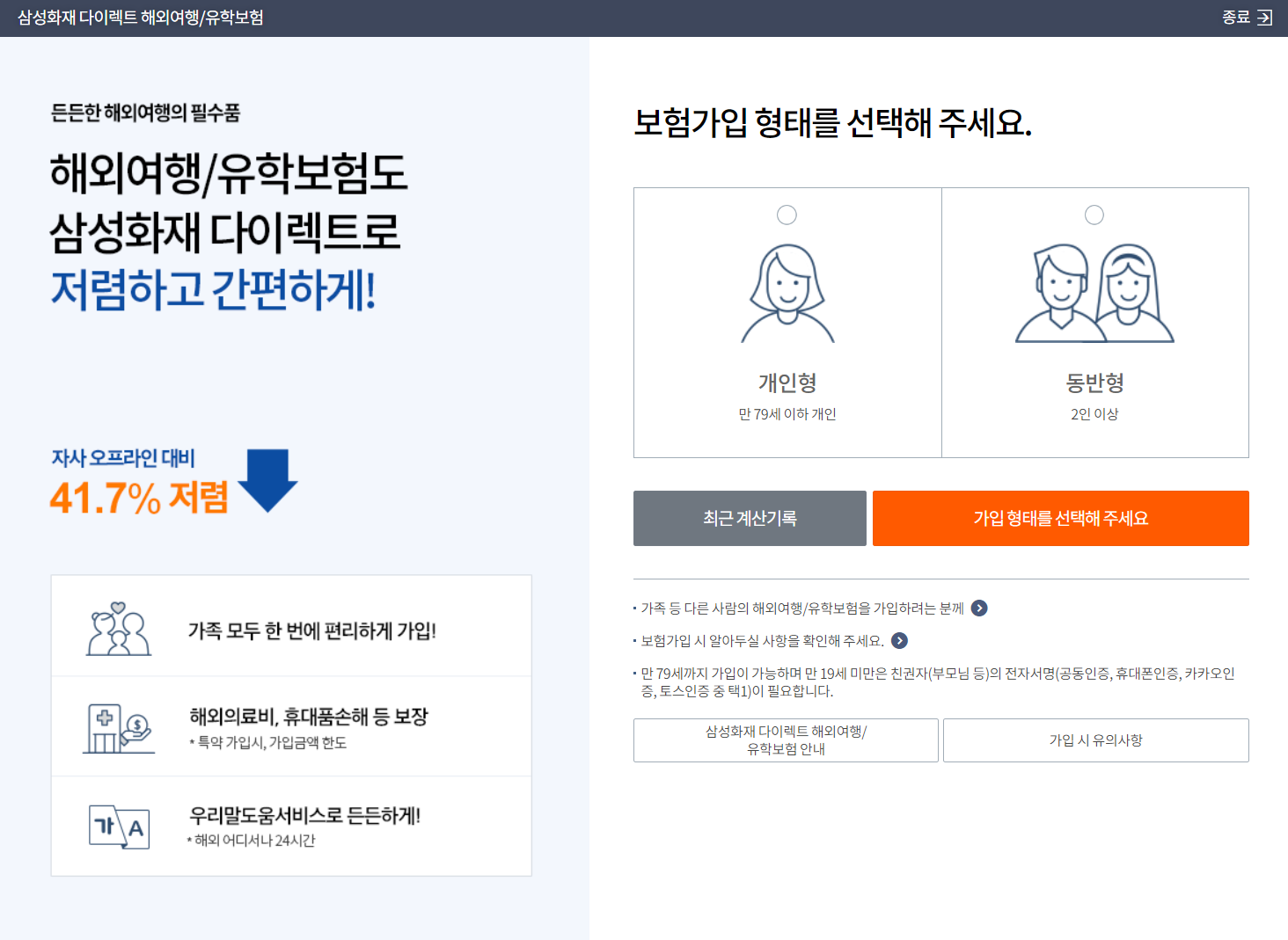Click 가족 등 다른 사람의 해외여행/유학보험 link text

[x=802, y=608]
